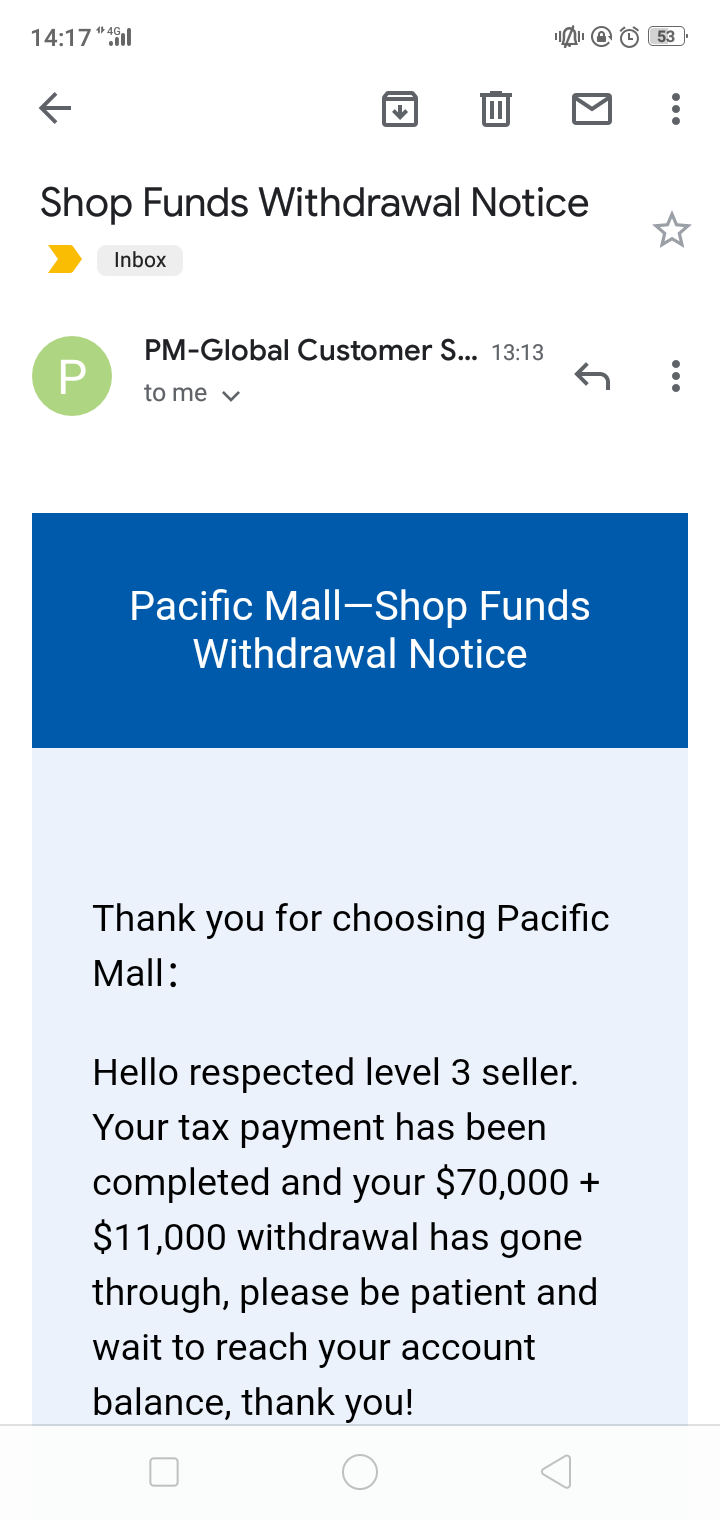The width and height of the screenshot is (720, 1520).
Task: Reply using the reply arrow icon
Action: click(592, 376)
